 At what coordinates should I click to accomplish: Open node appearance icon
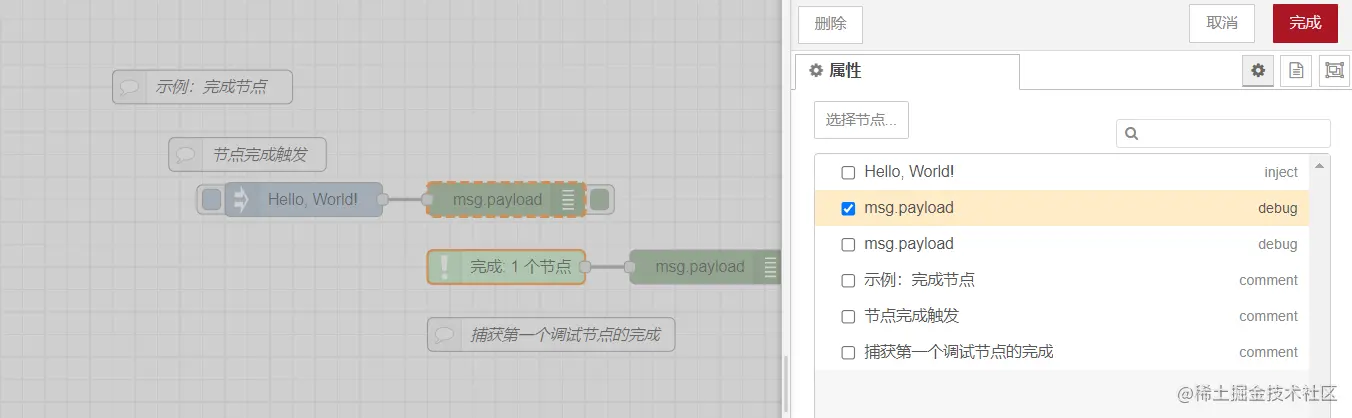(x=1334, y=71)
